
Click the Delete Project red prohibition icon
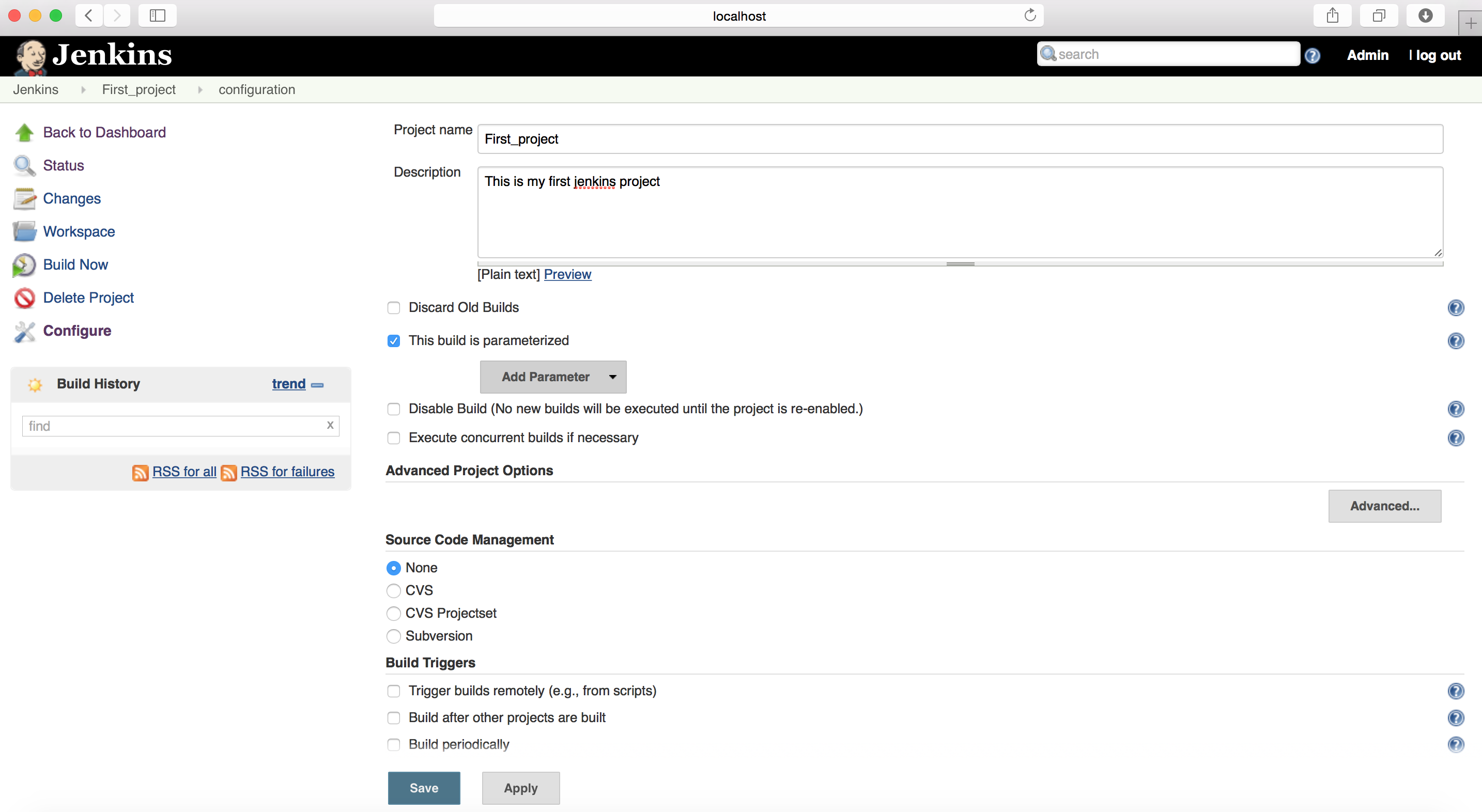(24, 298)
